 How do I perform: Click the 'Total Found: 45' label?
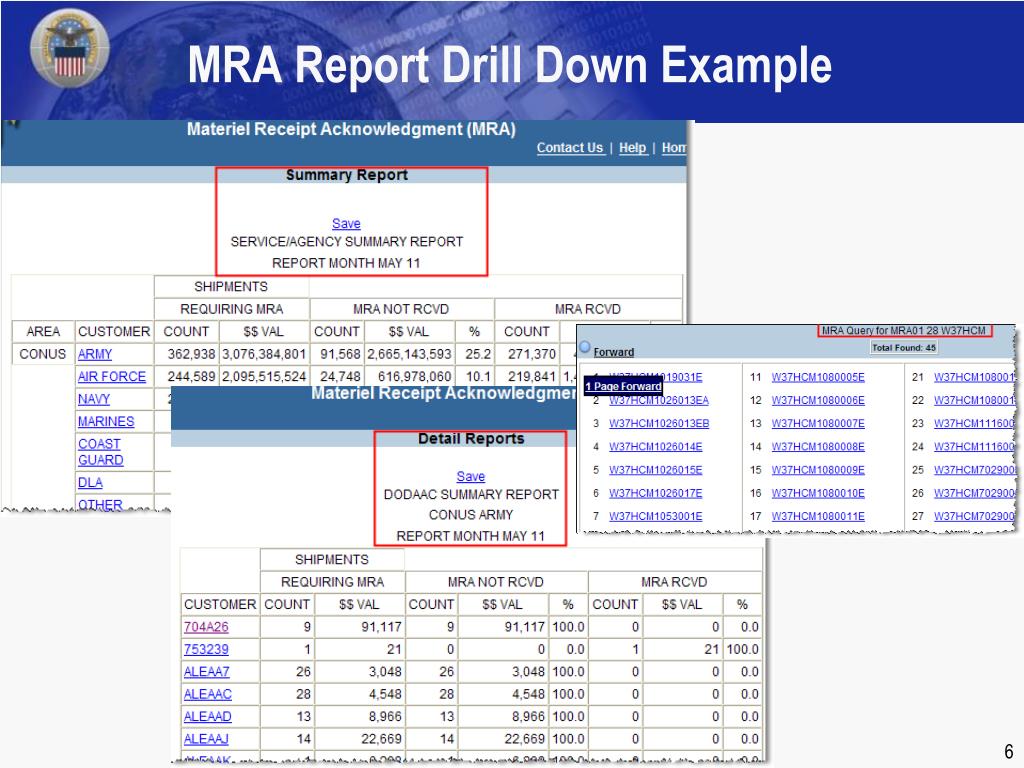(x=904, y=347)
